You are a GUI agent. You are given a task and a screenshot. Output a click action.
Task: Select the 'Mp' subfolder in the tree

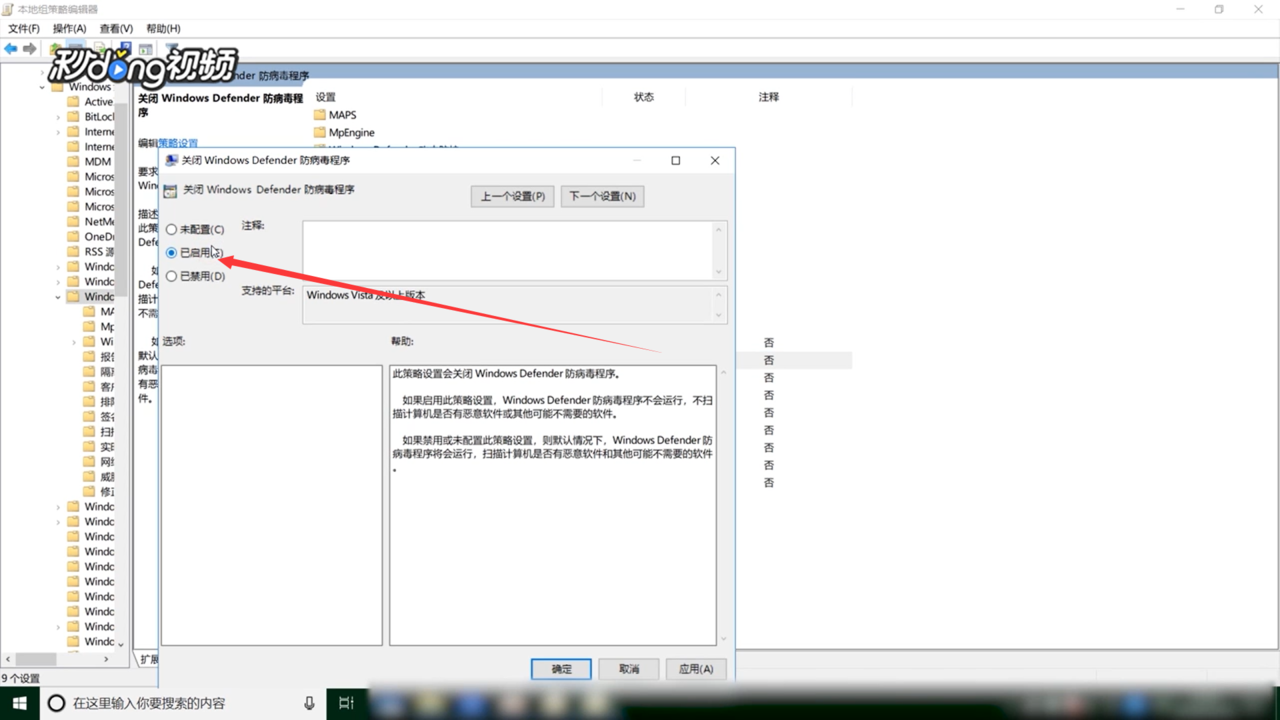(100, 327)
